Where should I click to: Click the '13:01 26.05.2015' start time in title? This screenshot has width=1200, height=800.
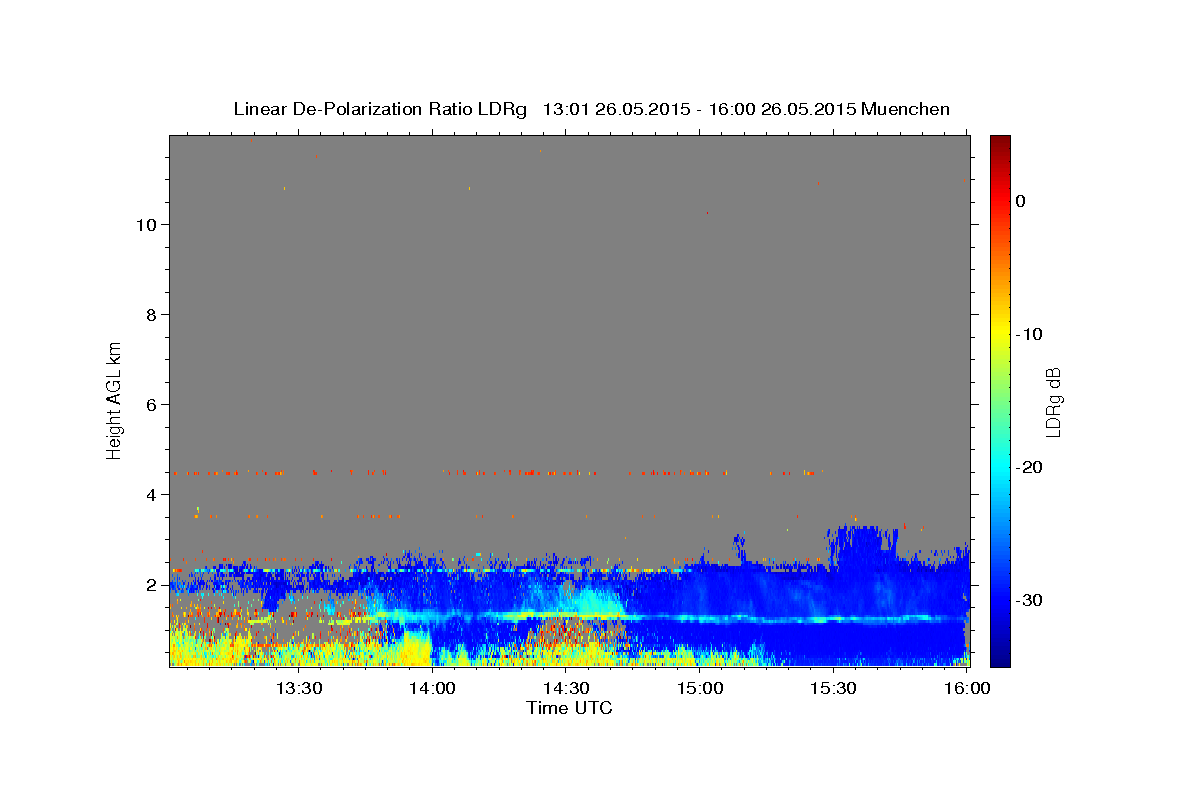coord(616,109)
